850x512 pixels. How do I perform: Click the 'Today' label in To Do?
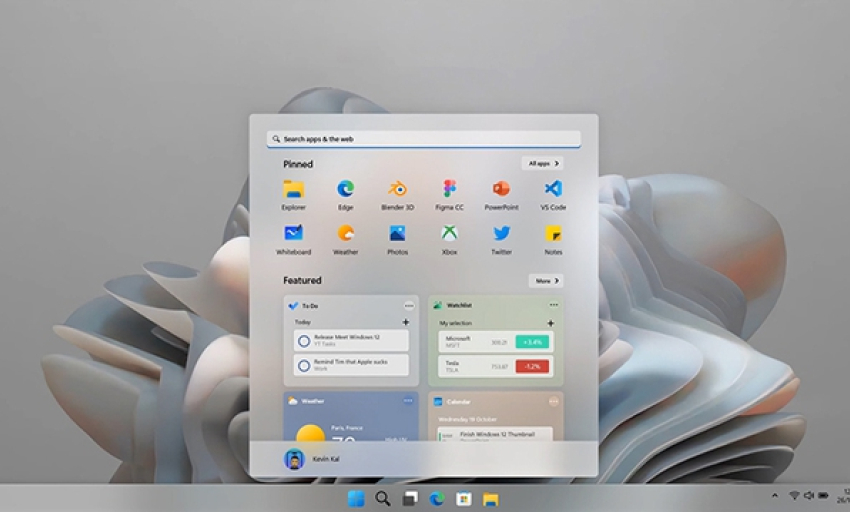pyautogui.click(x=302, y=322)
